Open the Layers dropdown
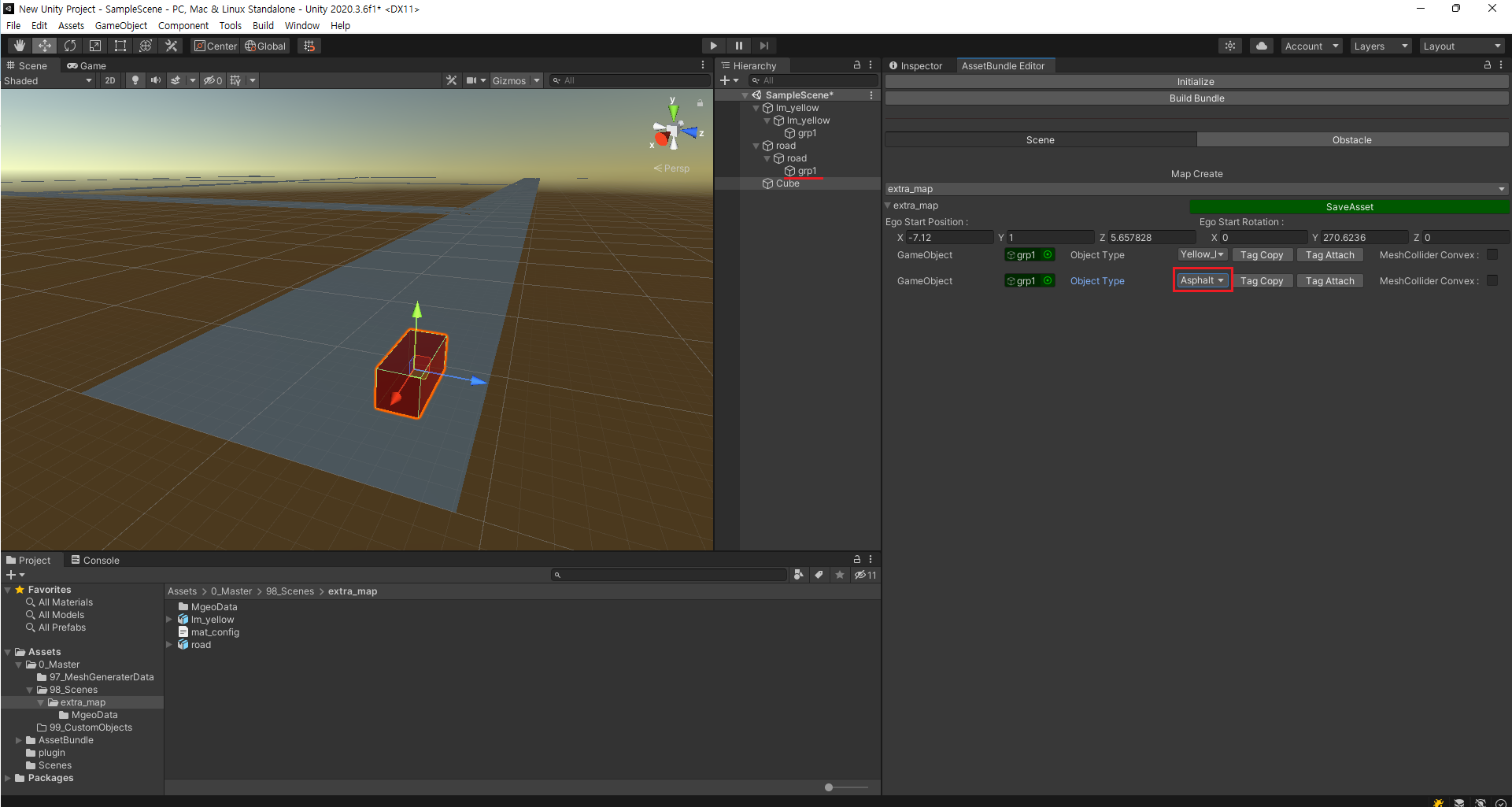Image resolution: width=1512 pixels, height=811 pixels. coord(1380,46)
